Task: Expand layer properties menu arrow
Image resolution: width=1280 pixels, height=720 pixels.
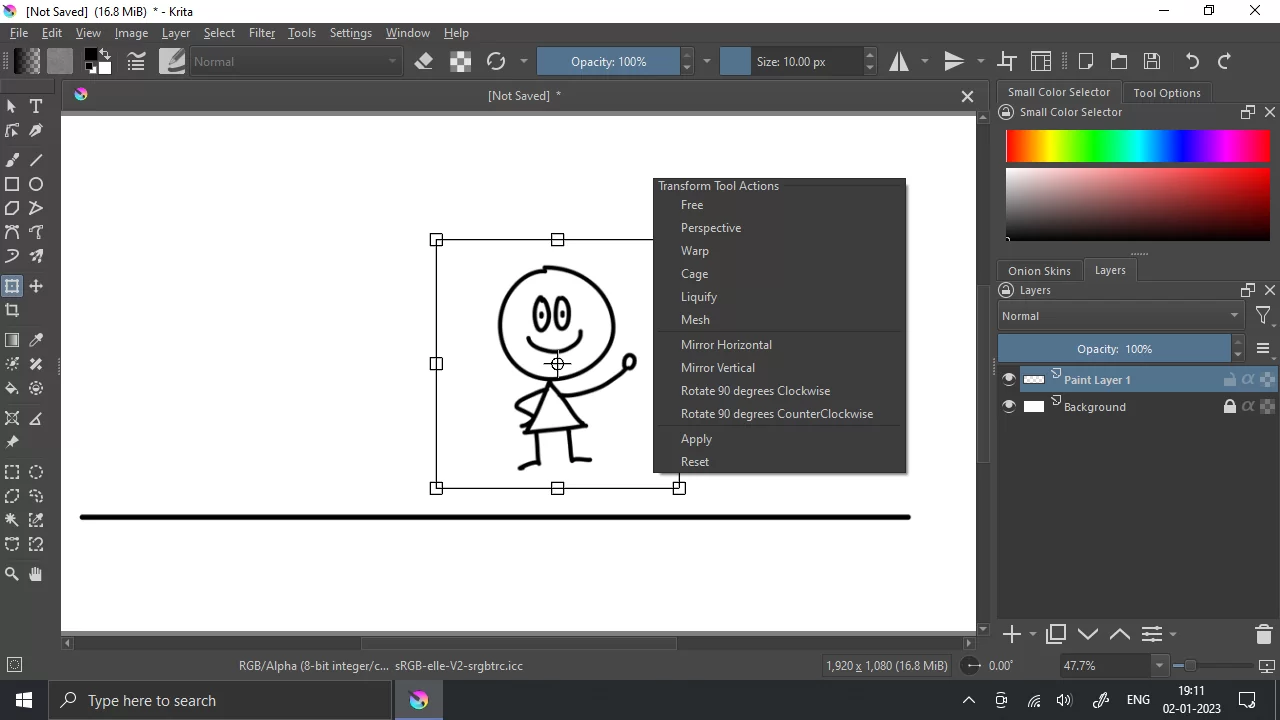Action: point(1173,634)
